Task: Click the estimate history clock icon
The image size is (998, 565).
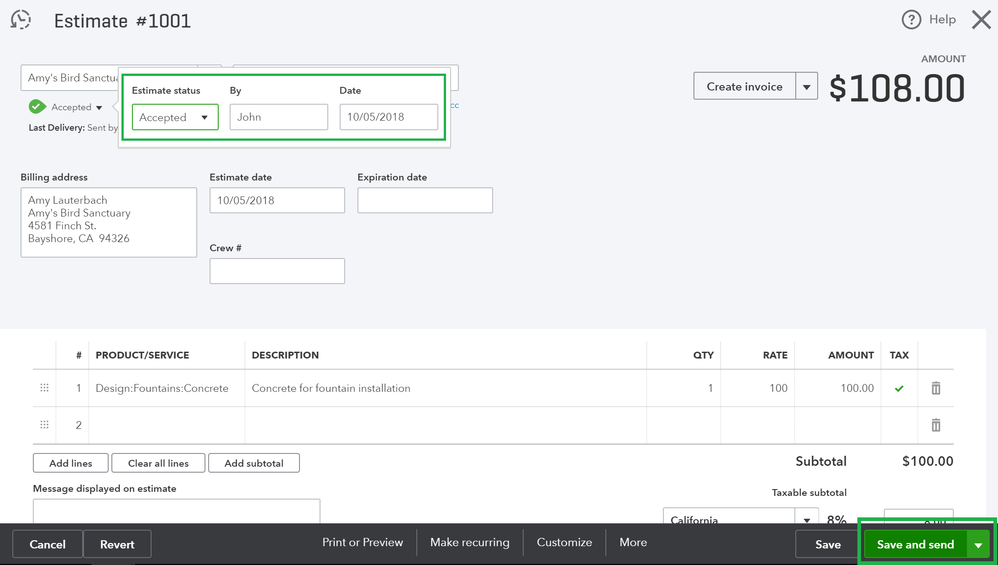Action: [21, 20]
